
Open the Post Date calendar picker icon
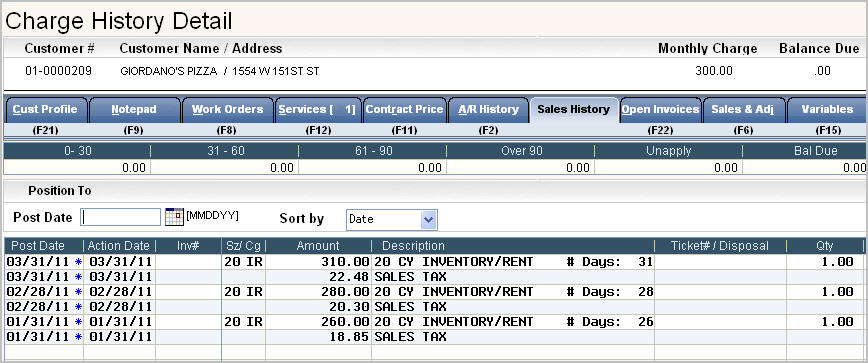[x=174, y=216]
